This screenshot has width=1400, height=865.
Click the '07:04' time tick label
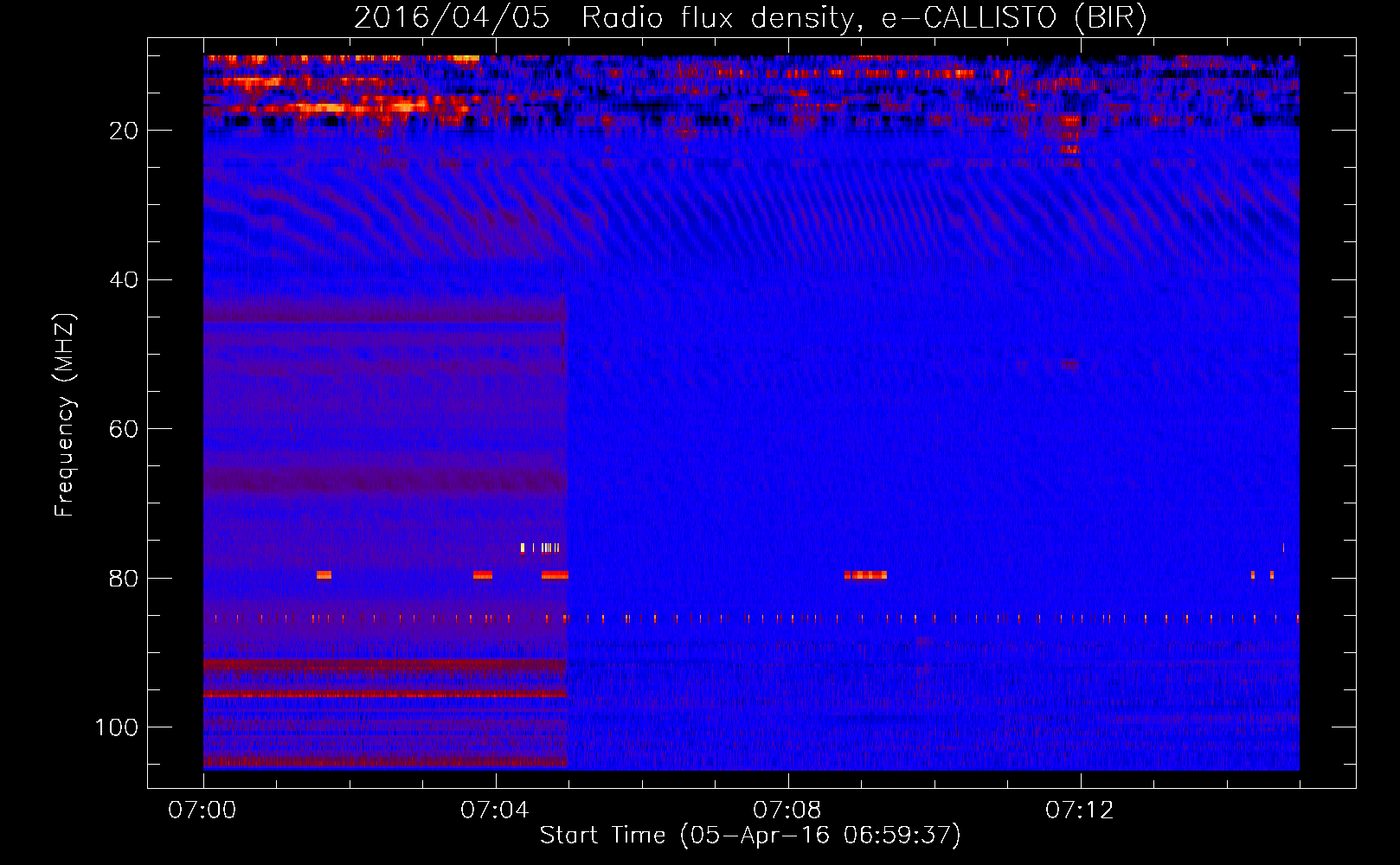495,811
